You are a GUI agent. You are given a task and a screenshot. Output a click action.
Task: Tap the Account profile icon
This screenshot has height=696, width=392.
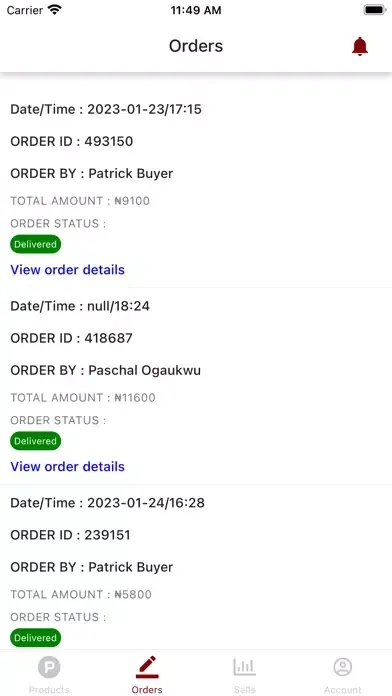(x=343, y=667)
